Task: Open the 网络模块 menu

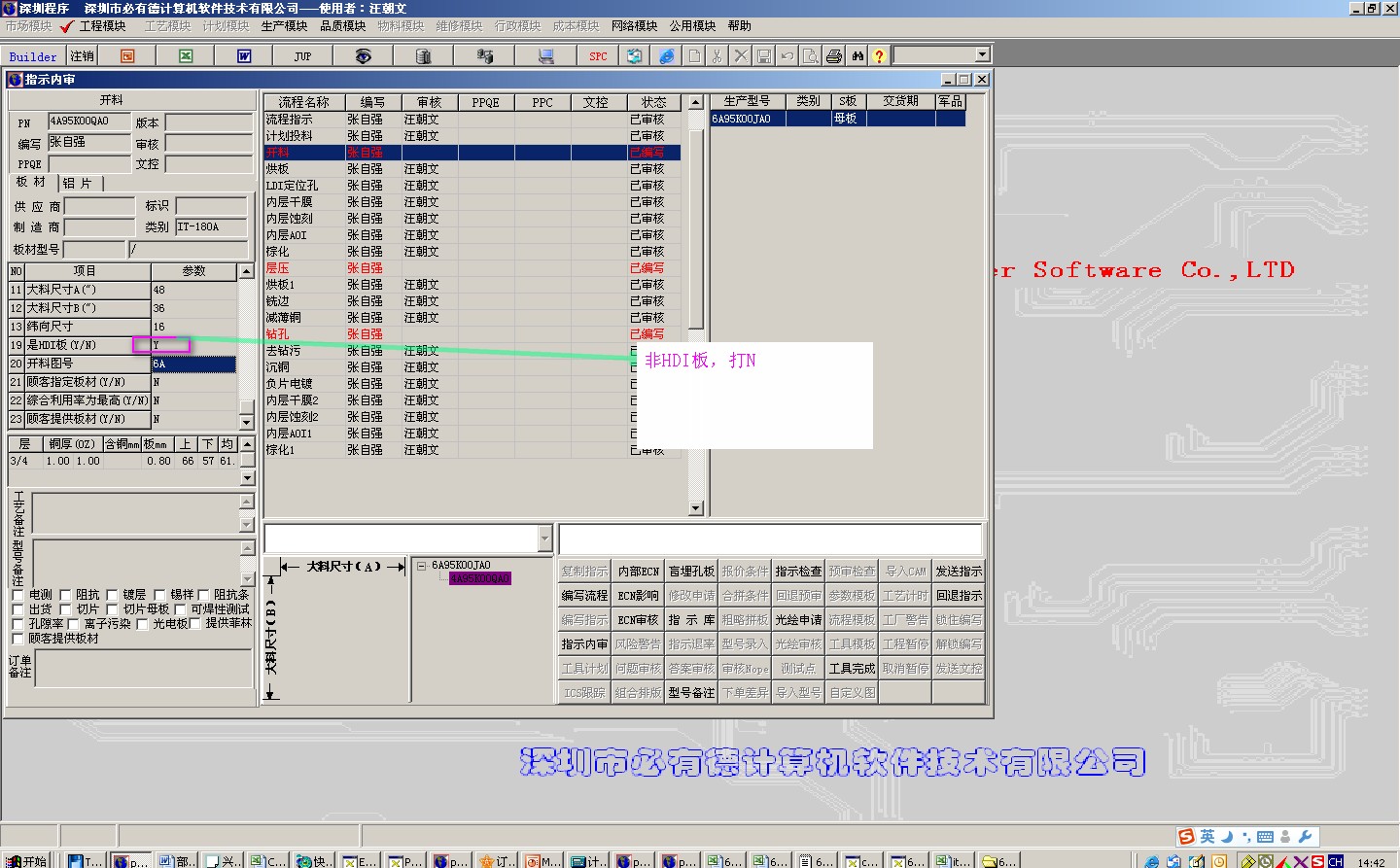Action: point(634,26)
